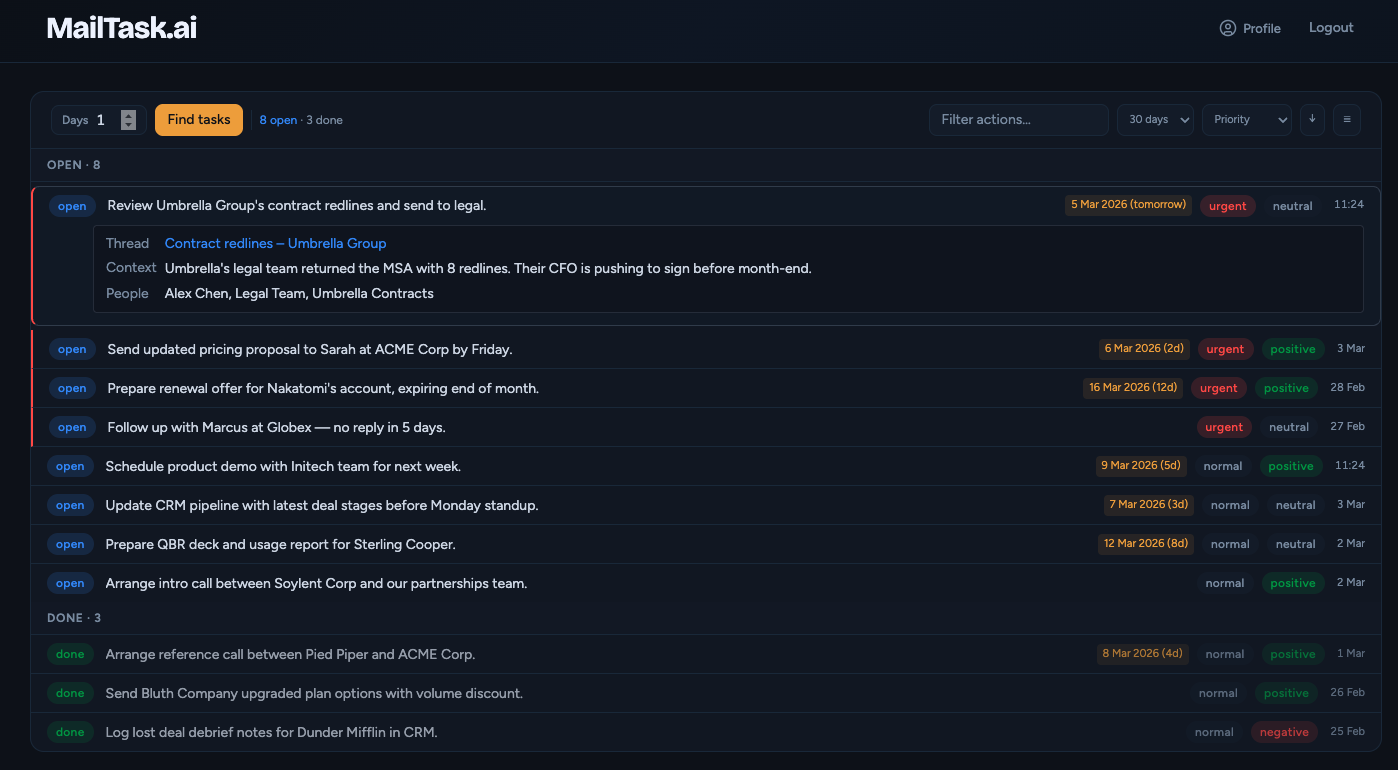Click the Days stepper up arrow
This screenshot has width=1398, height=770.
pos(128,114)
